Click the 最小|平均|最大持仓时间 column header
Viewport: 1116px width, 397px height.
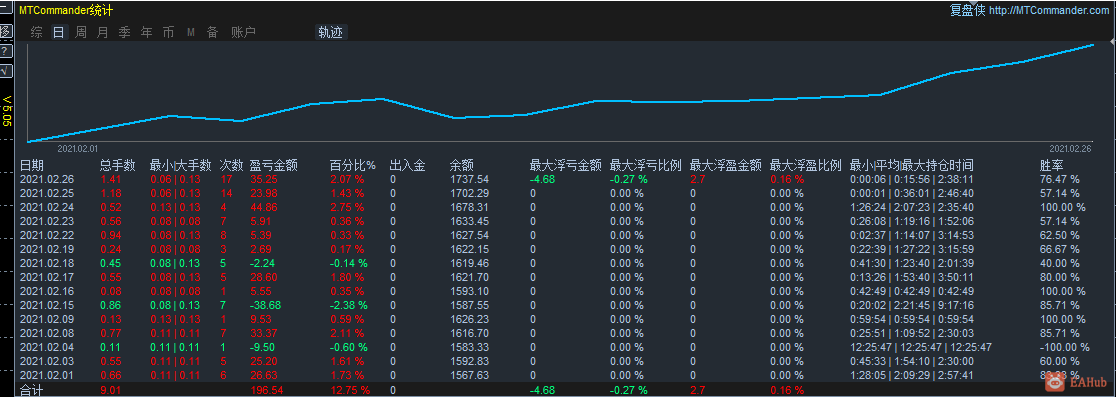pyautogui.click(x=912, y=165)
